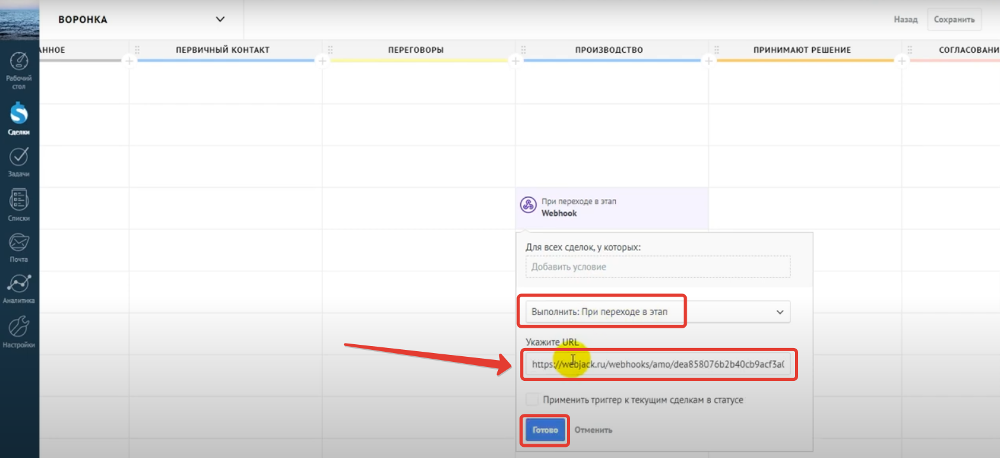Click the account avatar image top-left
The width and height of the screenshot is (1000, 458).
click(19, 20)
